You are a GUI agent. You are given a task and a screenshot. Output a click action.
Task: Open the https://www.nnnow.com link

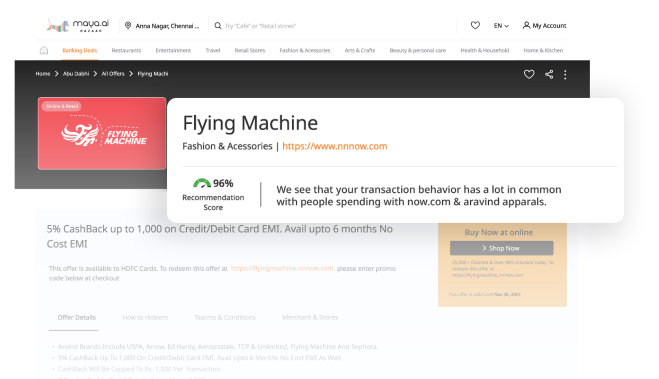tap(335, 146)
